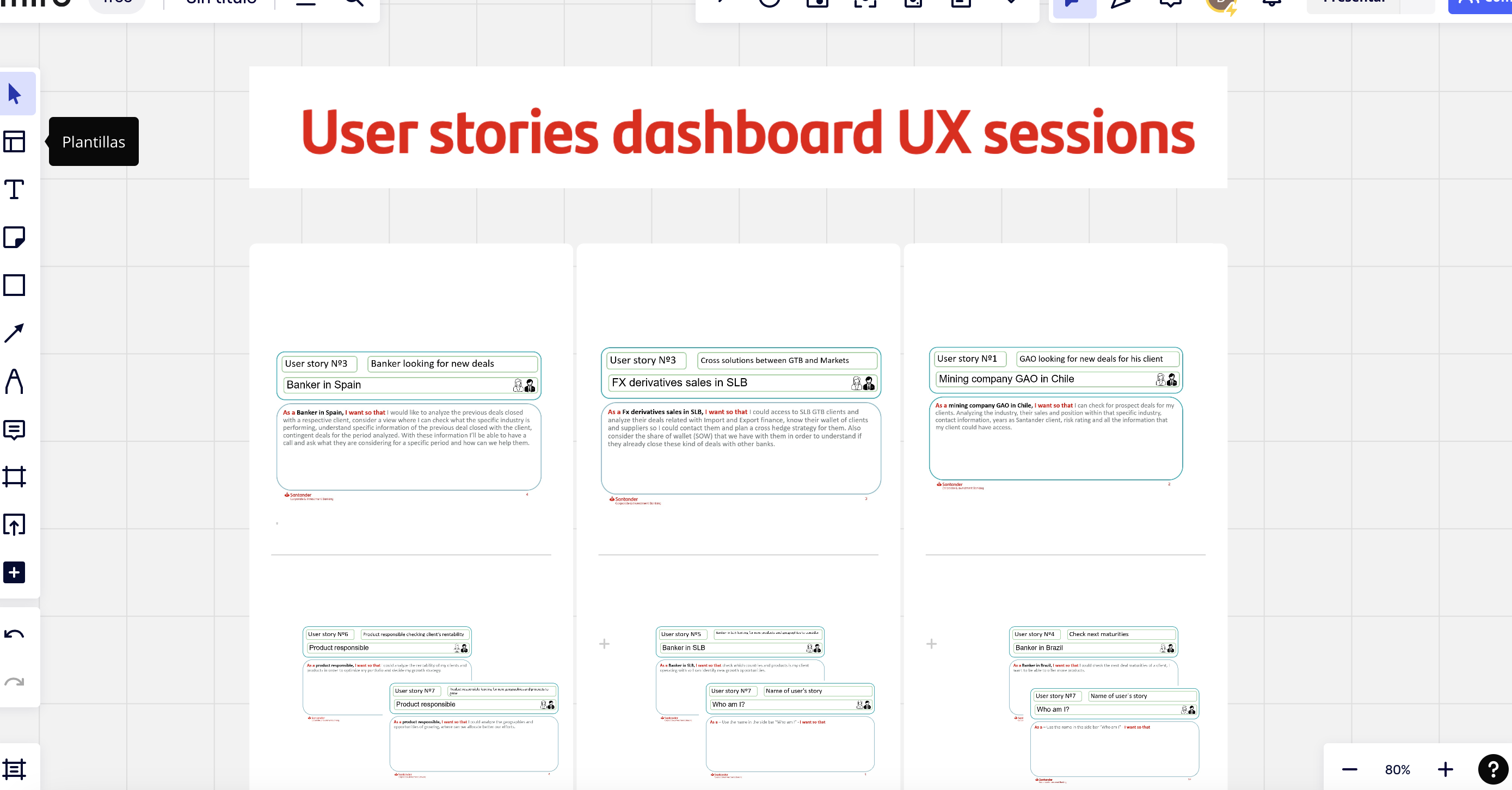This screenshot has height=790, width=1512.
Task: Open more apps with the plus square icon
Action: coord(15,572)
